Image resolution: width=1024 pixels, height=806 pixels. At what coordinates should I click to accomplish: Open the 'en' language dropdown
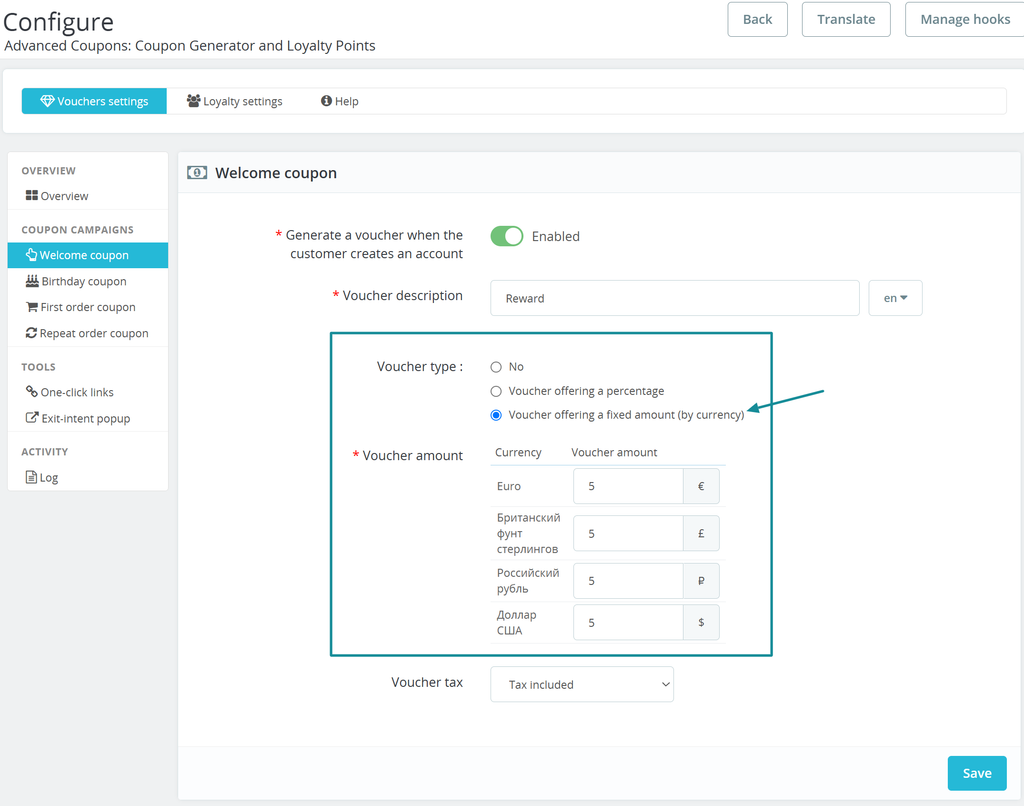[x=895, y=298]
